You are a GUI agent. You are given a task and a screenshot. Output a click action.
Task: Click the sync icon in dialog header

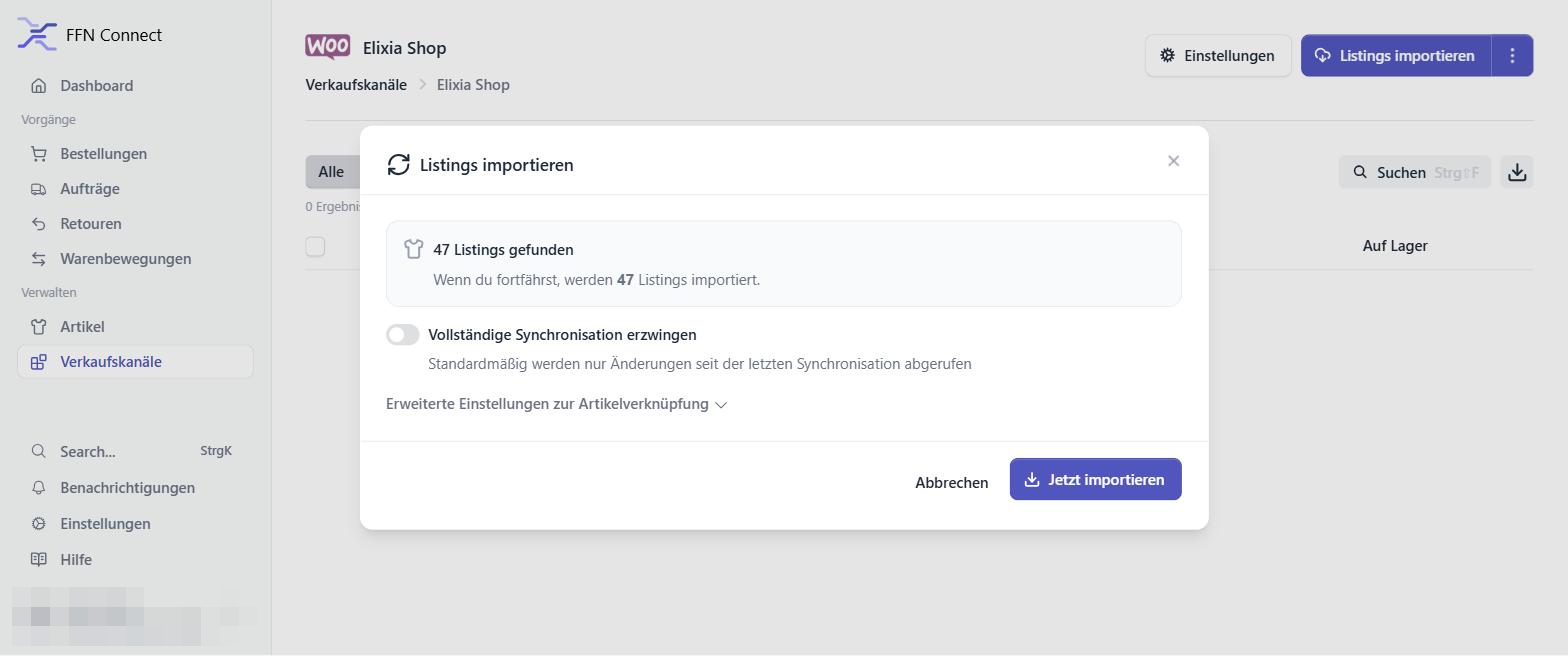[399, 164]
